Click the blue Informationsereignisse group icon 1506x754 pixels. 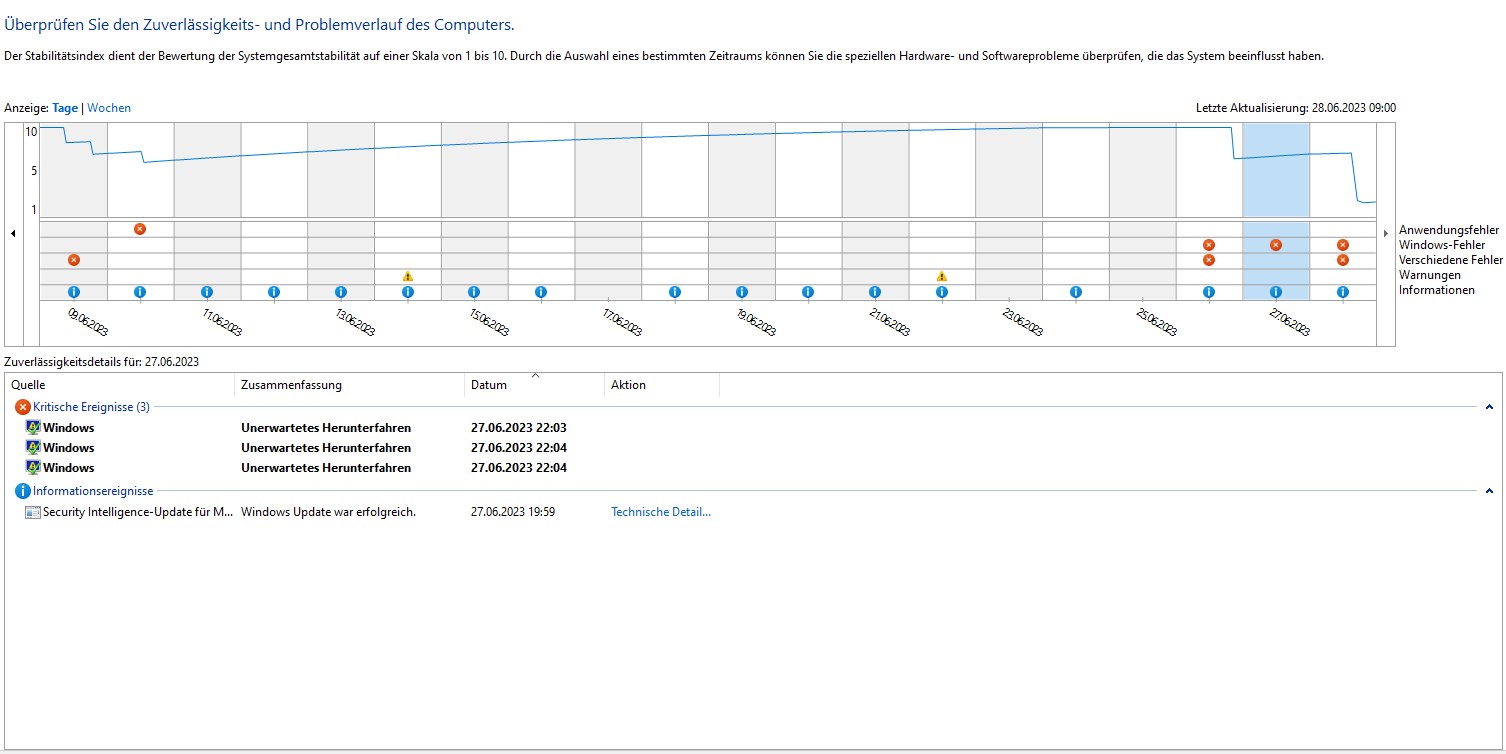tap(23, 491)
